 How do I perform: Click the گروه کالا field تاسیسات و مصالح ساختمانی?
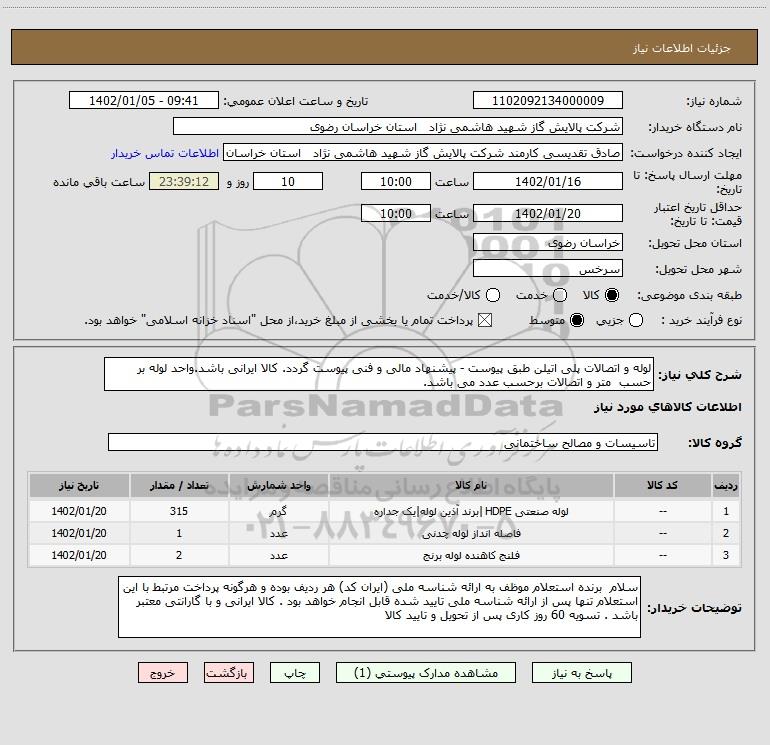383,442
